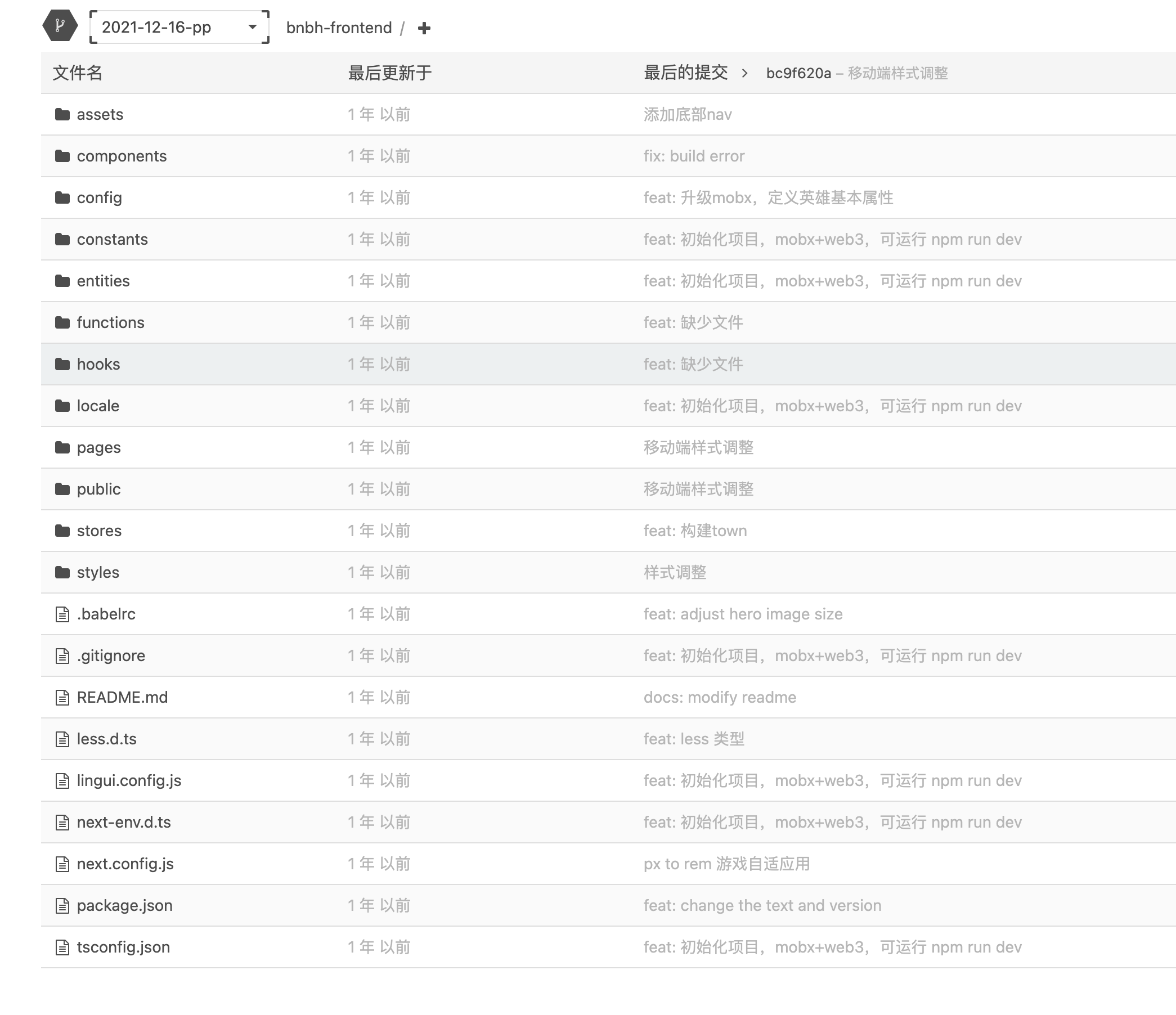
Task: Click the plus add-file icon
Action: pos(424,28)
